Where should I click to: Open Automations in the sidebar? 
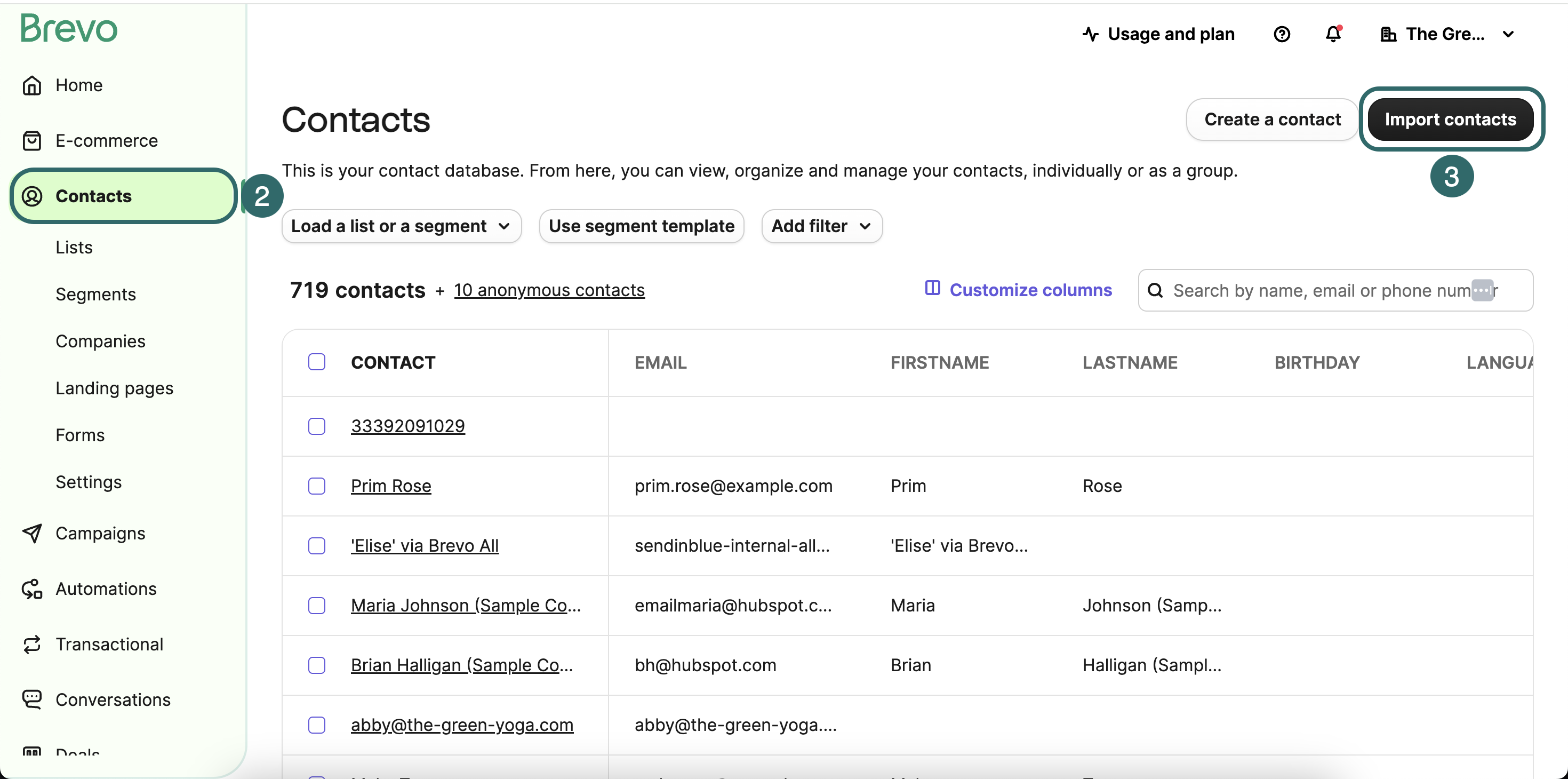(106, 589)
